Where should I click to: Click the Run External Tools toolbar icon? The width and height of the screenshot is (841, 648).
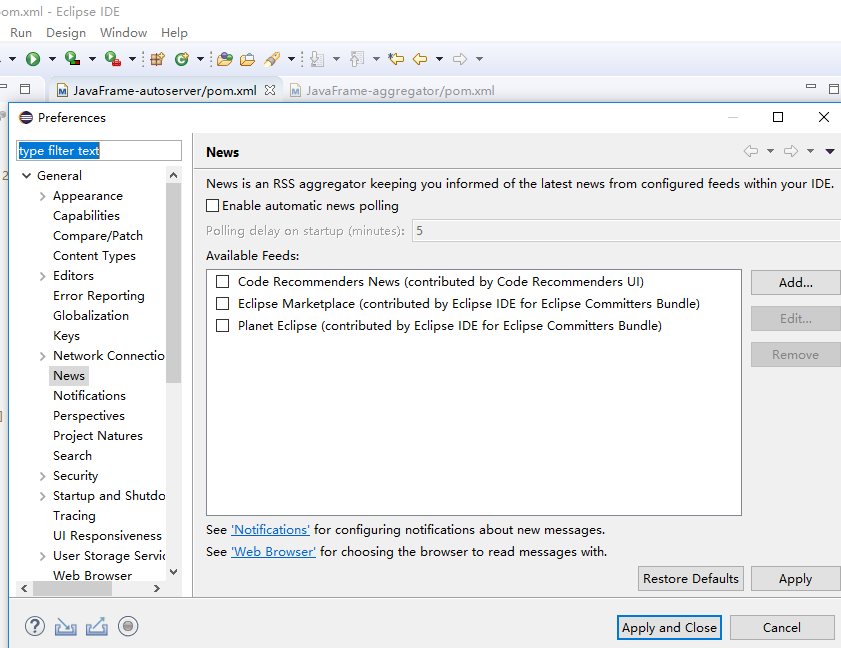112,58
